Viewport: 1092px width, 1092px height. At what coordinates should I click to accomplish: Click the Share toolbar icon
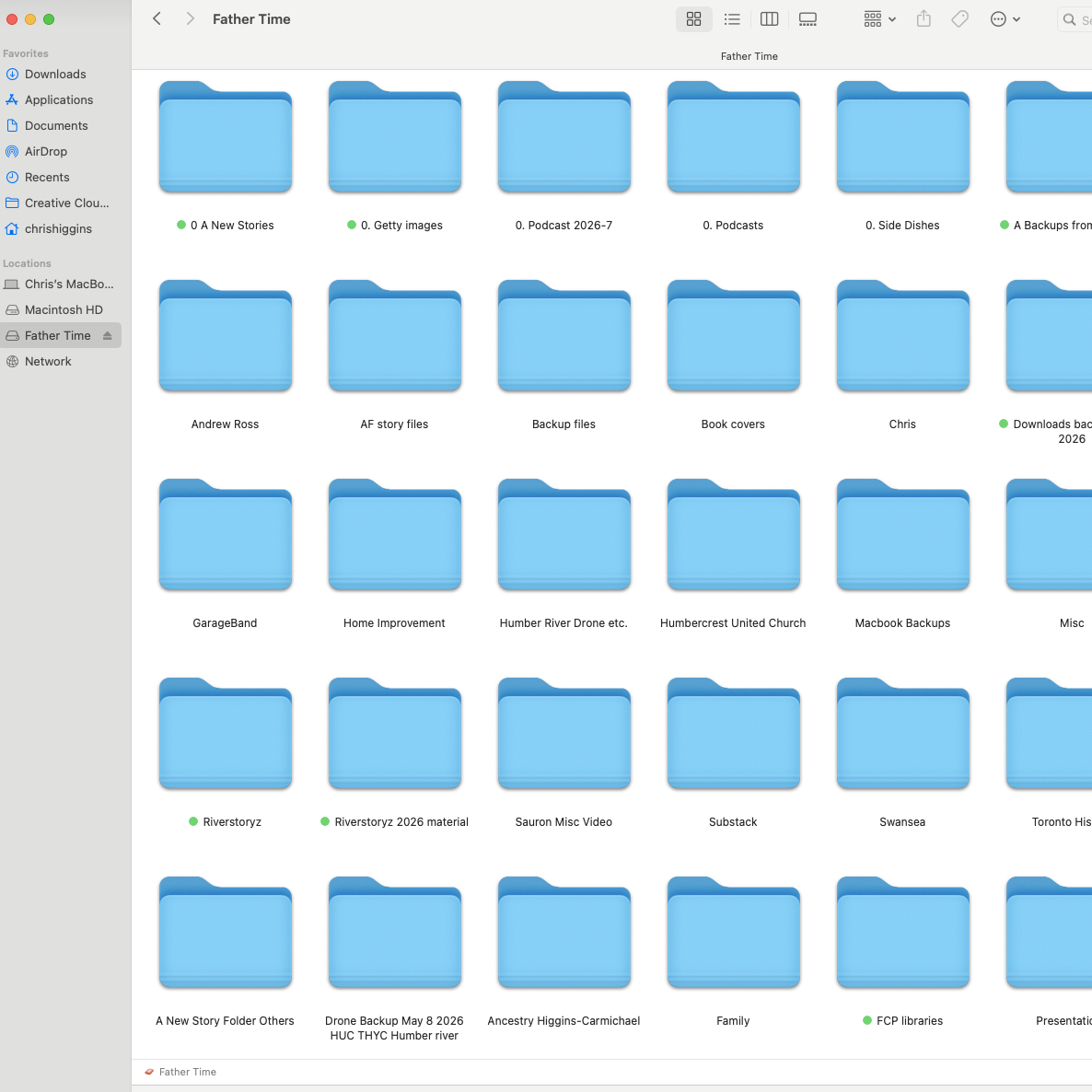coord(924,18)
